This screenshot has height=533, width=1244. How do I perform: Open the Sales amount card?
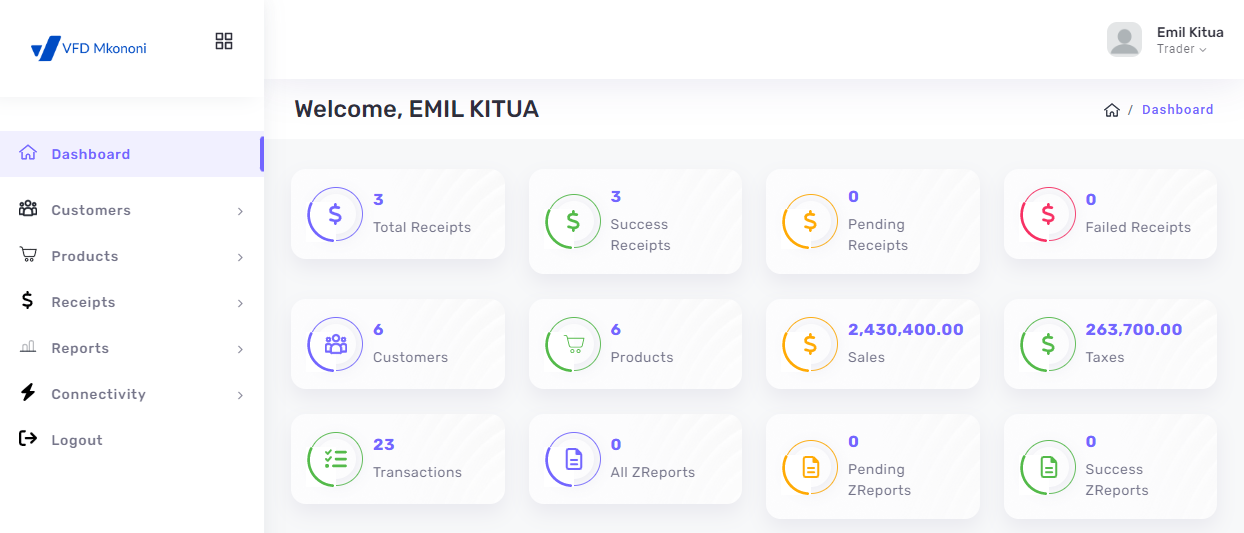coord(872,344)
